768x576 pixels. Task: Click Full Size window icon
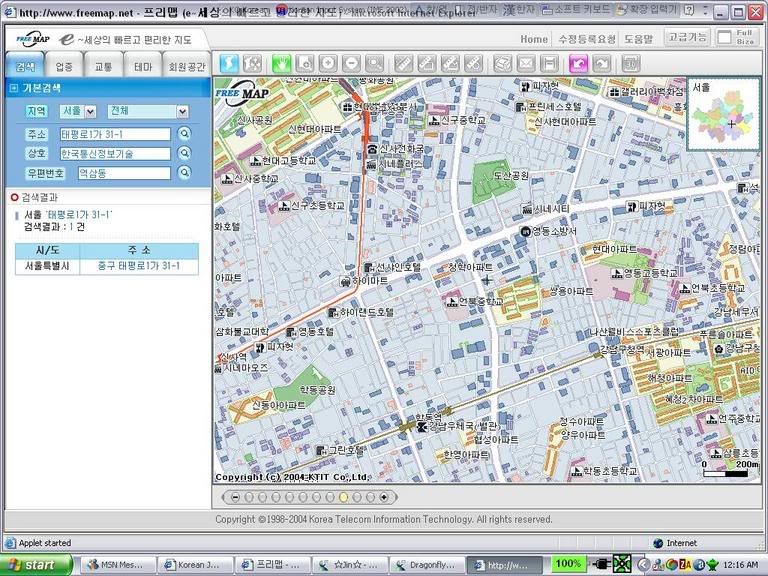pyautogui.click(x=737, y=37)
